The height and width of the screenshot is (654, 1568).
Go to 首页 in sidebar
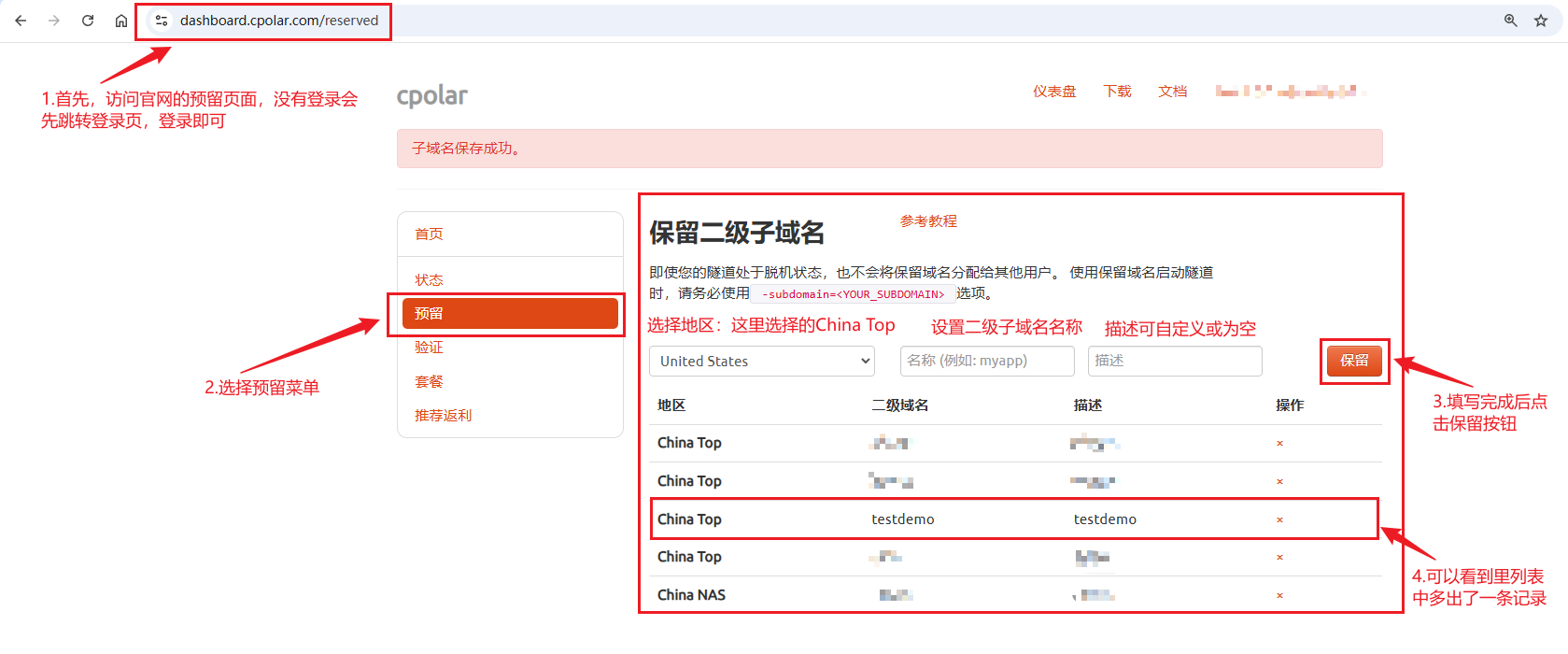click(x=430, y=235)
